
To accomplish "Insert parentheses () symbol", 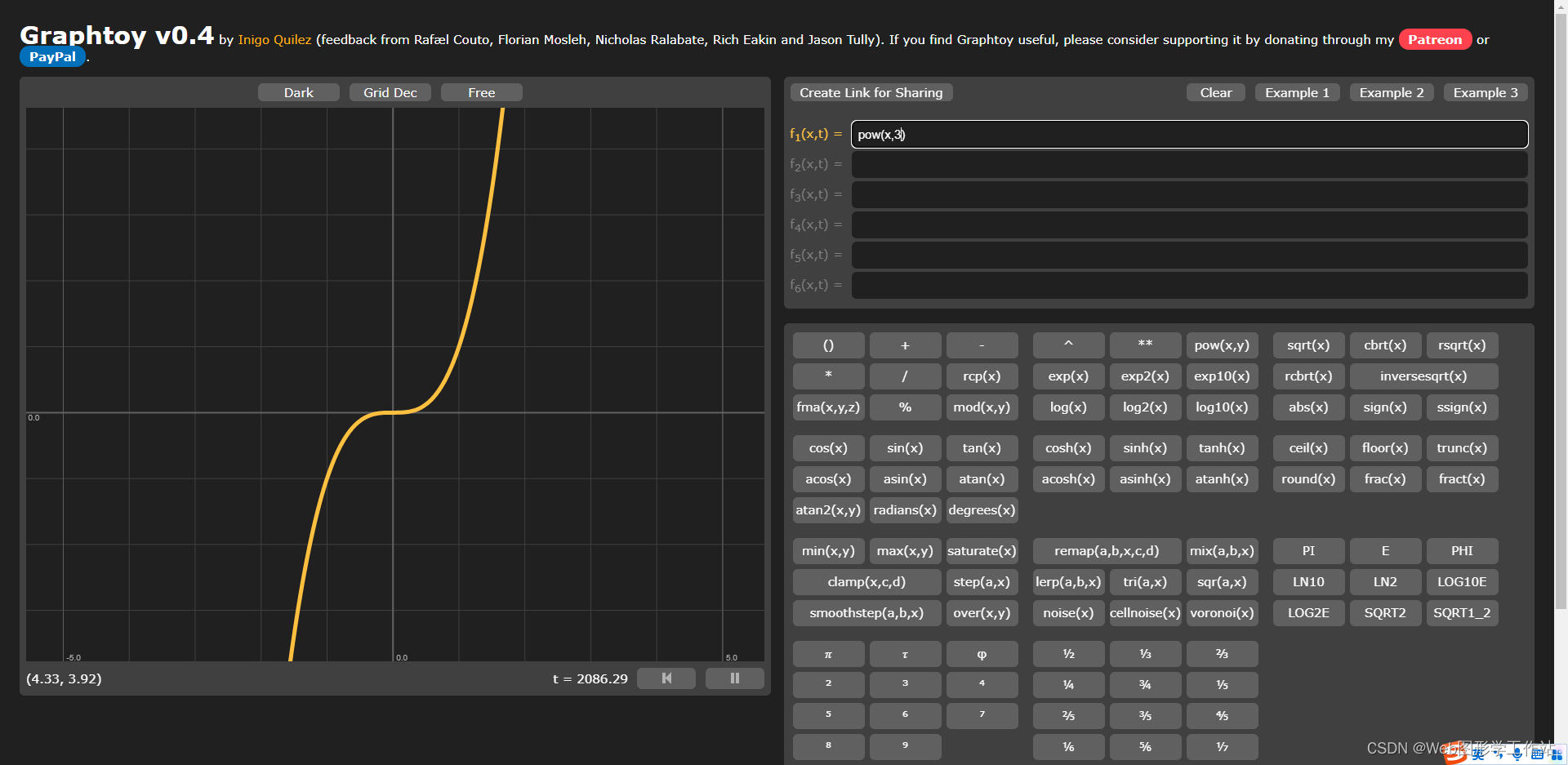I will coord(828,345).
